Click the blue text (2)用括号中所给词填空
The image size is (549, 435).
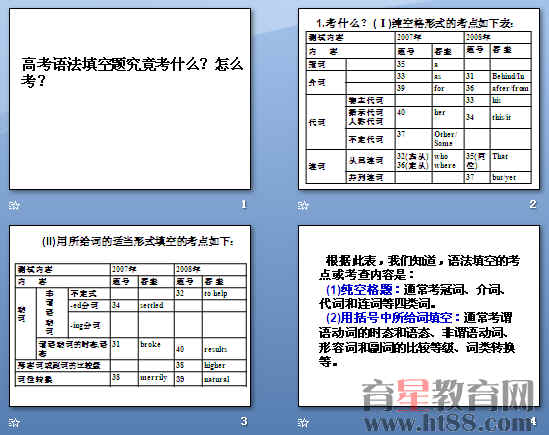click(393, 318)
